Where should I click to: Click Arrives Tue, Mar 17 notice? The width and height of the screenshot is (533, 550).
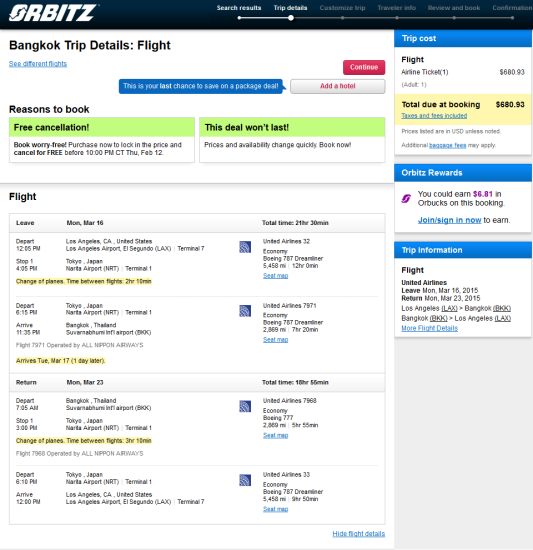(x=61, y=361)
